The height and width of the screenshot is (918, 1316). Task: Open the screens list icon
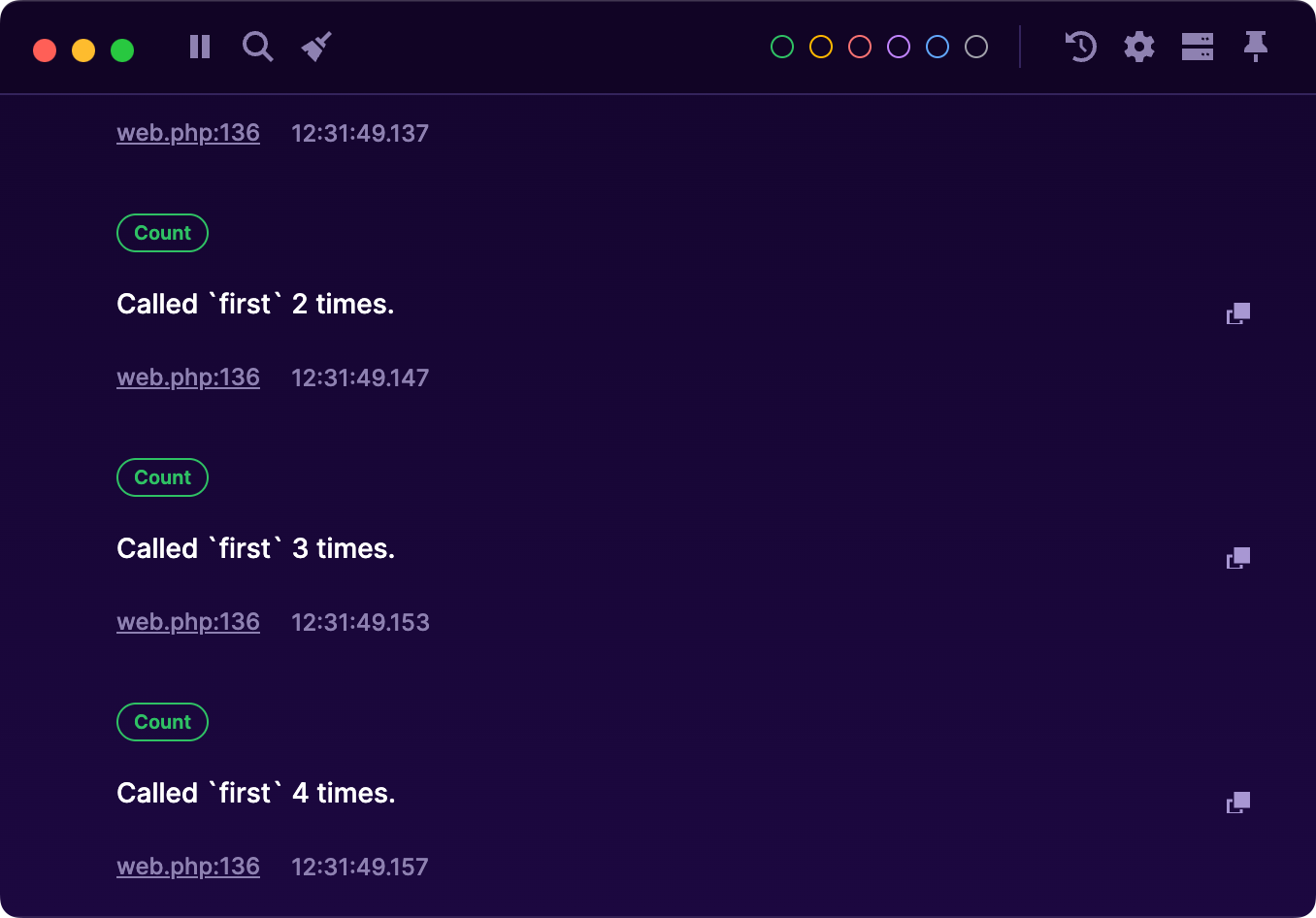coord(1197,47)
